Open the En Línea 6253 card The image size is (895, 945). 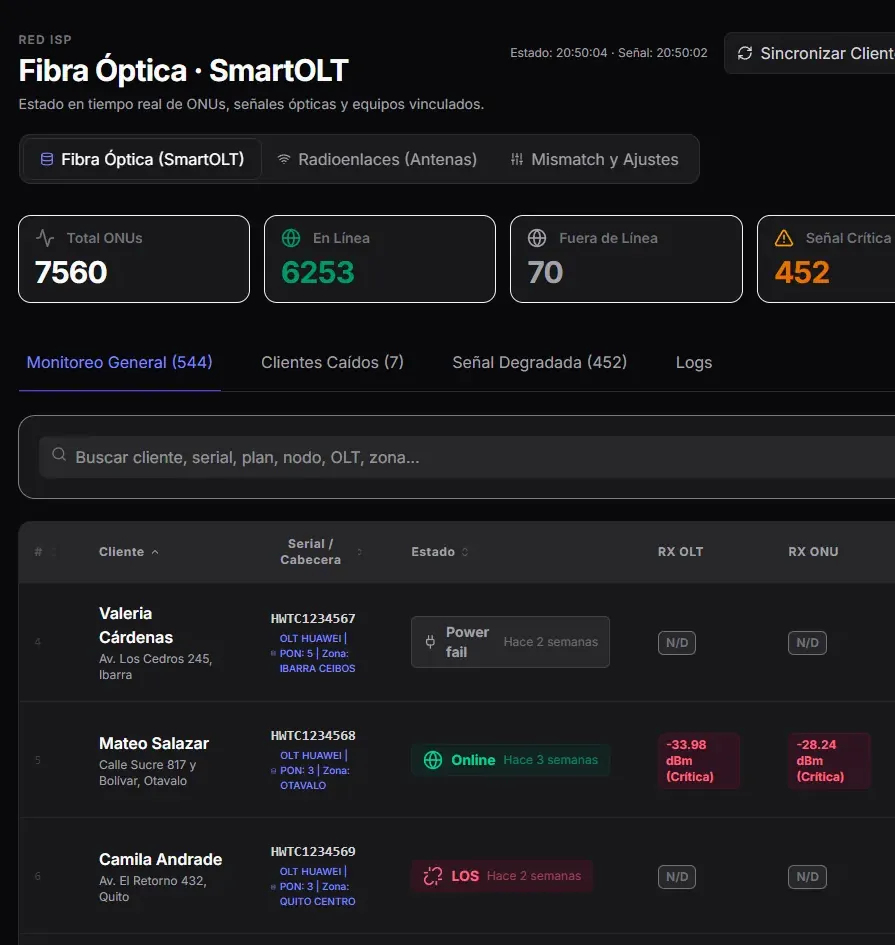pyautogui.click(x=380, y=259)
